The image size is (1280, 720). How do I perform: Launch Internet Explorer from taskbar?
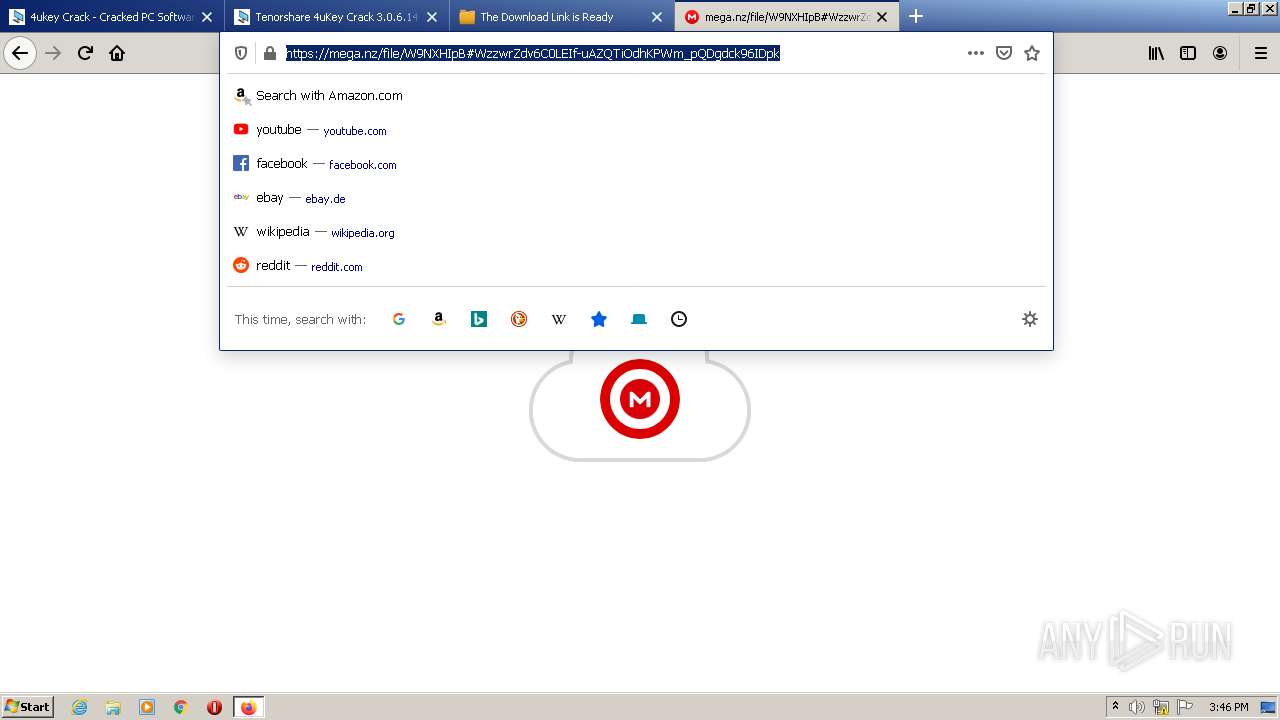pyautogui.click(x=80, y=707)
